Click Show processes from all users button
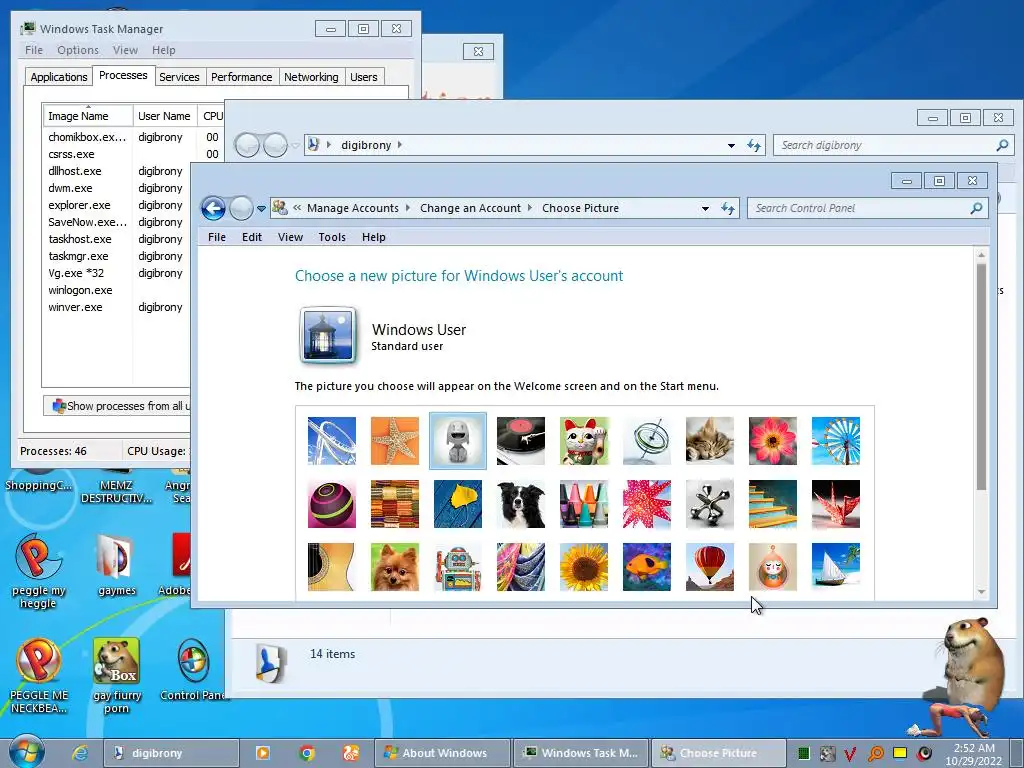 118,406
